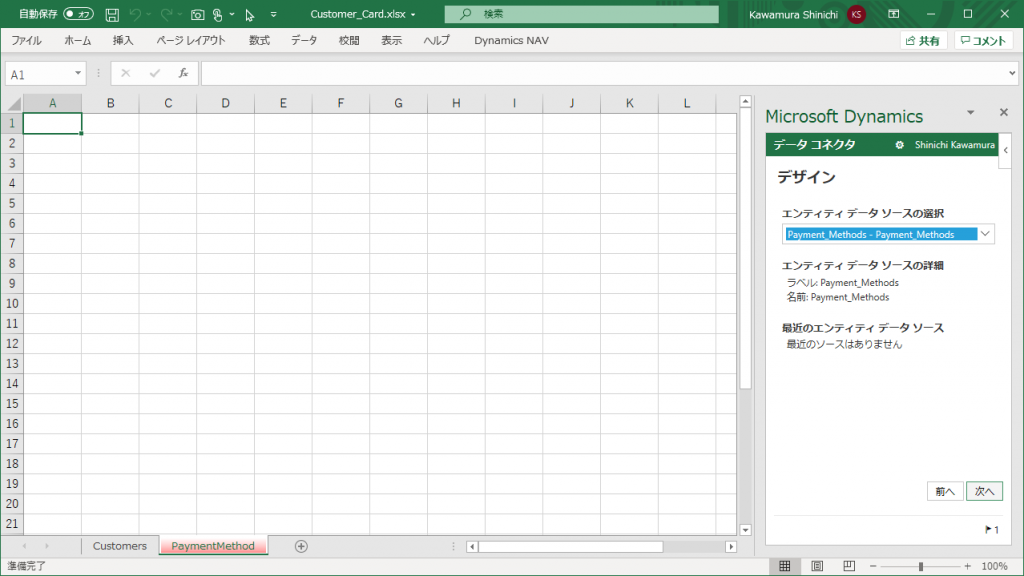The width and height of the screenshot is (1024, 576).
Task: Select column D header
Action: (x=225, y=103)
